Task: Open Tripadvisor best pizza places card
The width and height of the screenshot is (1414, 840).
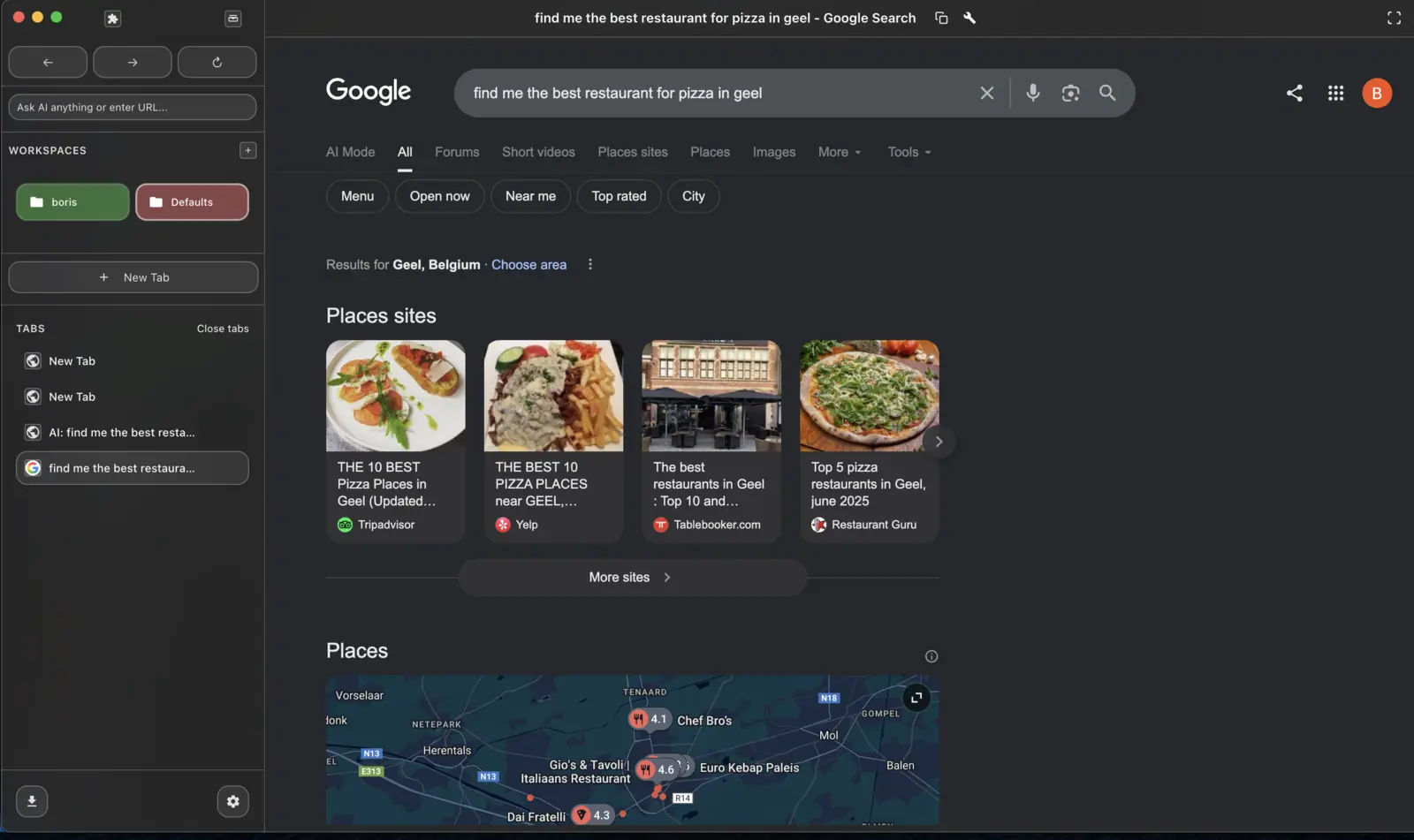Action: [x=395, y=441]
